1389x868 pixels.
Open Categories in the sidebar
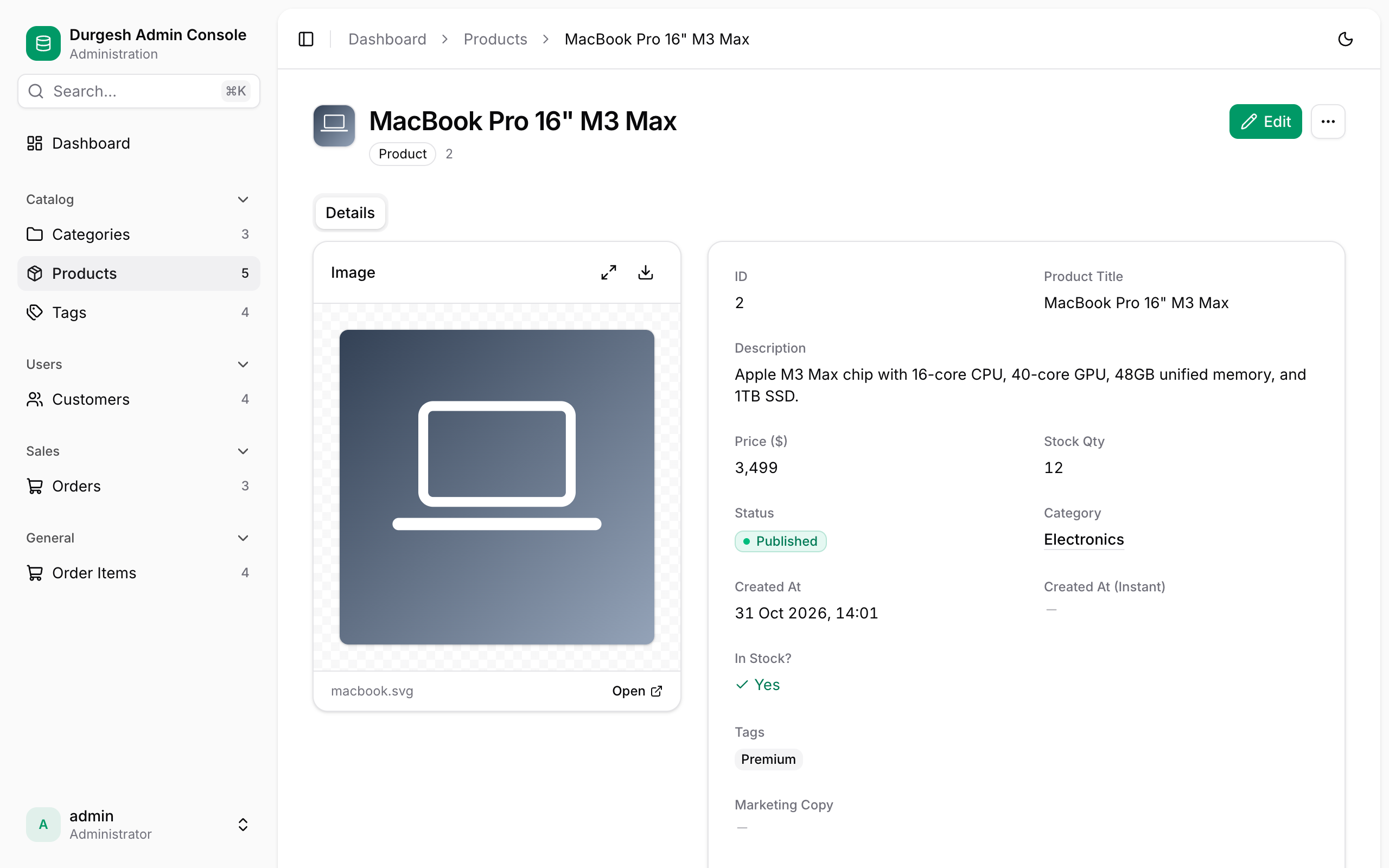click(138, 234)
